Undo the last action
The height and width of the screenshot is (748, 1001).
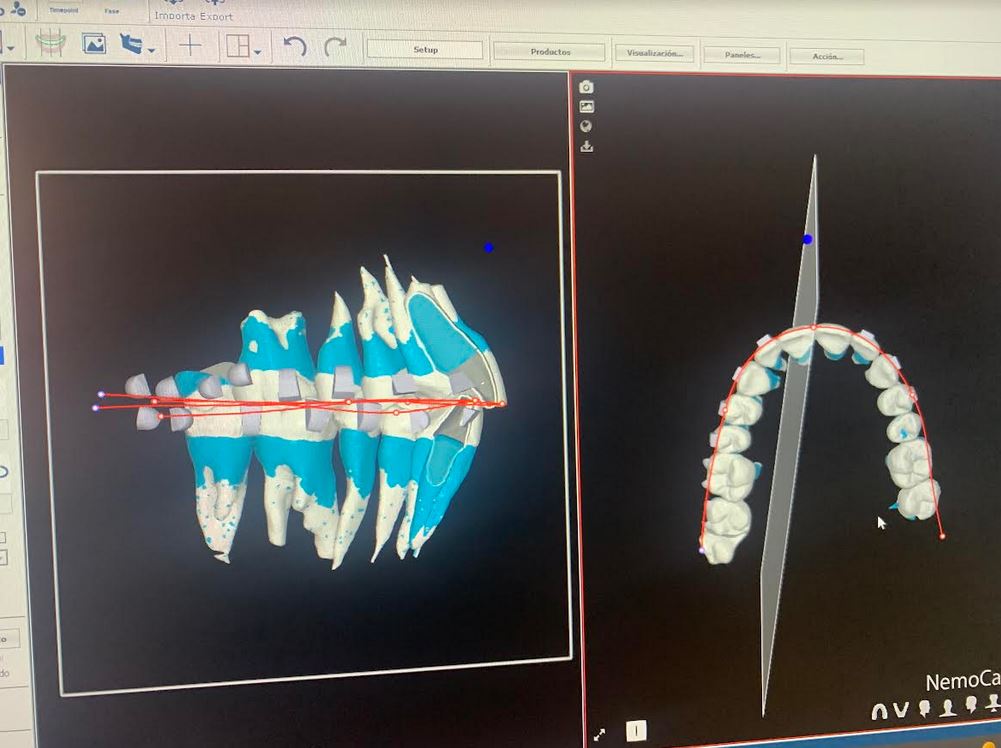(x=295, y=46)
